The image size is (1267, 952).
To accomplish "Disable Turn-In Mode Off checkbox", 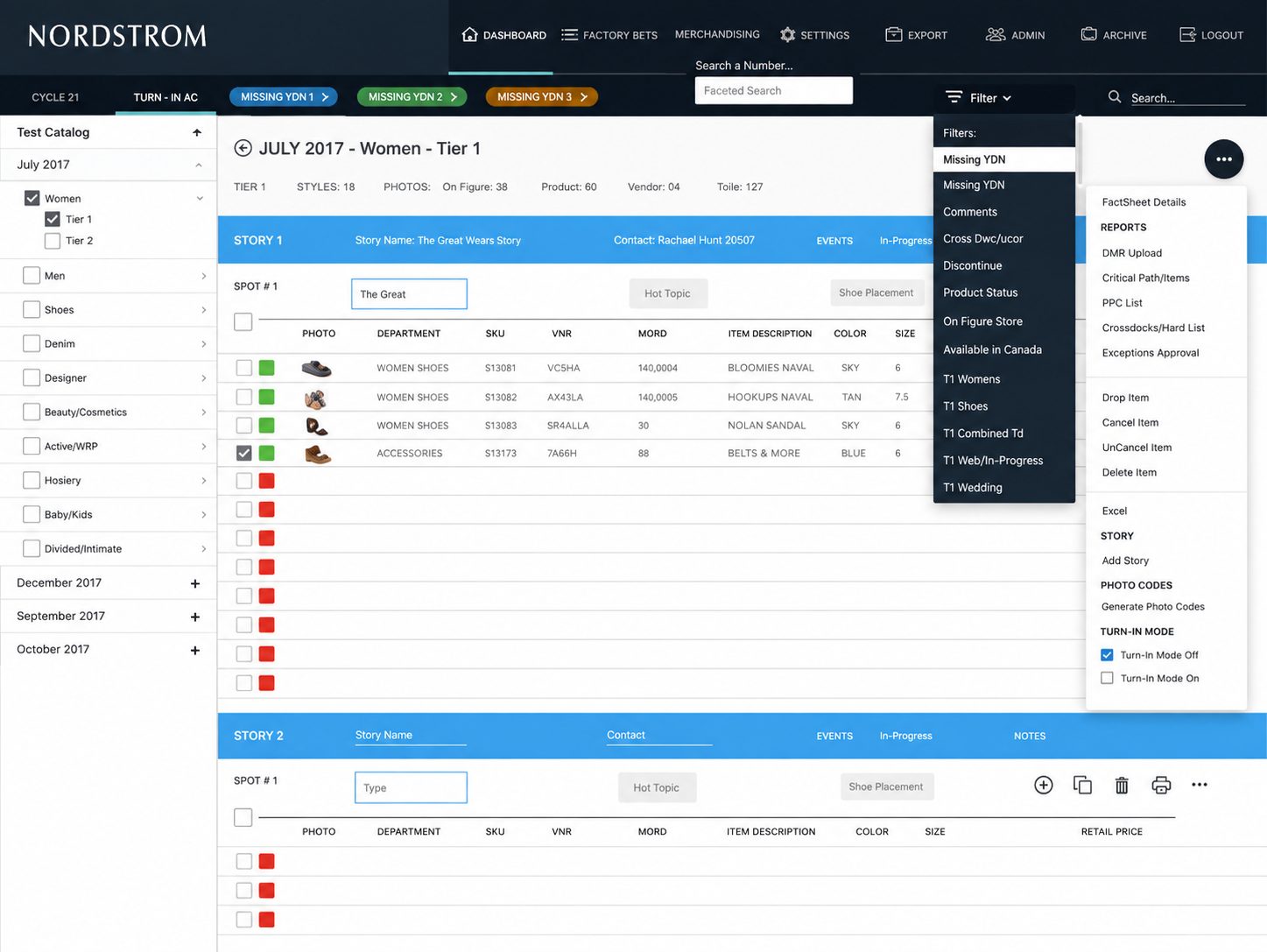I will [1107, 654].
